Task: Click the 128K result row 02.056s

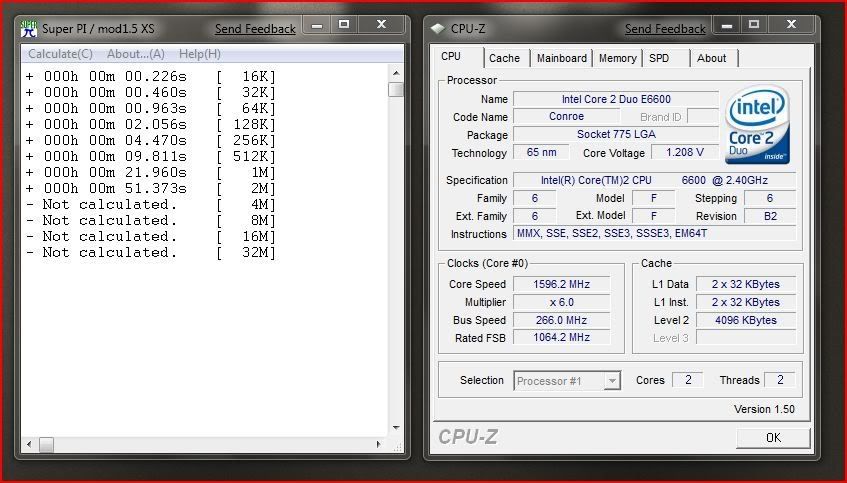Action: click(151, 125)
